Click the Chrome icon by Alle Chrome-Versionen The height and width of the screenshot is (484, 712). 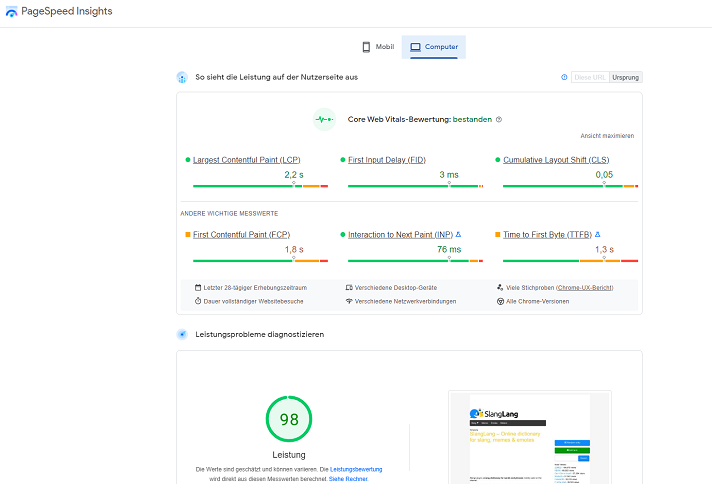coord(500,301)
